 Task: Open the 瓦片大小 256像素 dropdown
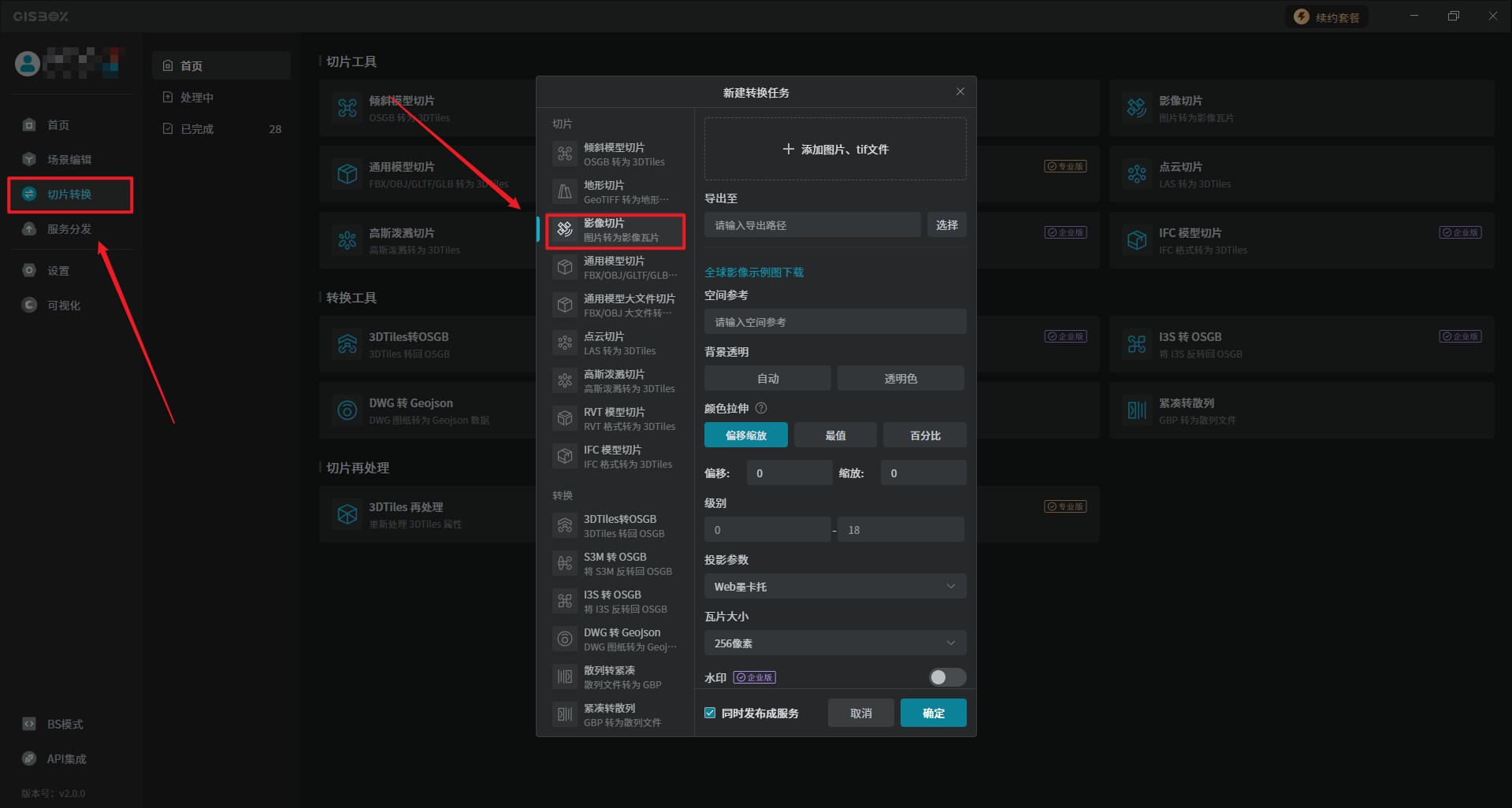[834, 643]
